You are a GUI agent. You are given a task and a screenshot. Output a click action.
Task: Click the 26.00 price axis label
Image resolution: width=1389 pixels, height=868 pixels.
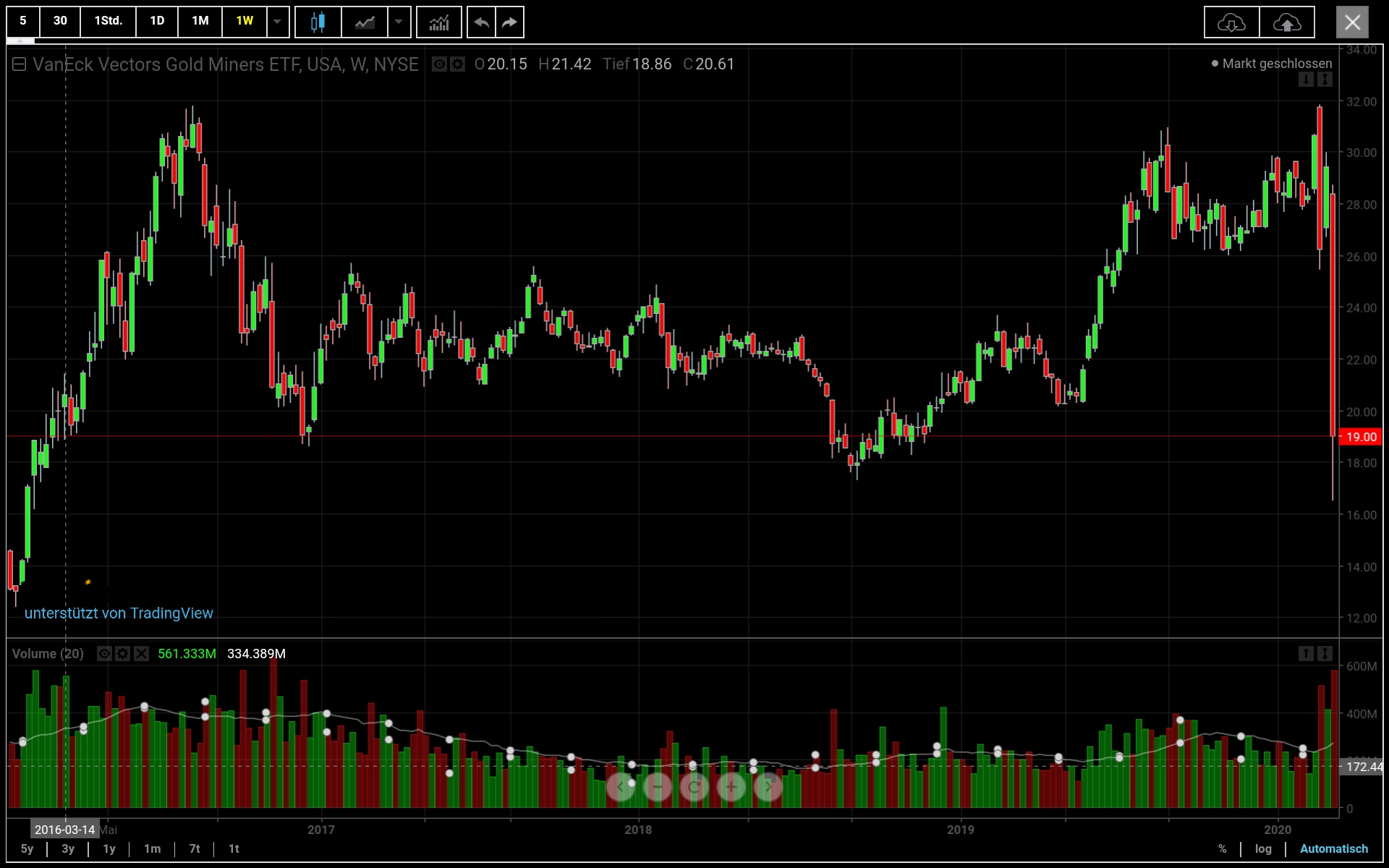1361,257
